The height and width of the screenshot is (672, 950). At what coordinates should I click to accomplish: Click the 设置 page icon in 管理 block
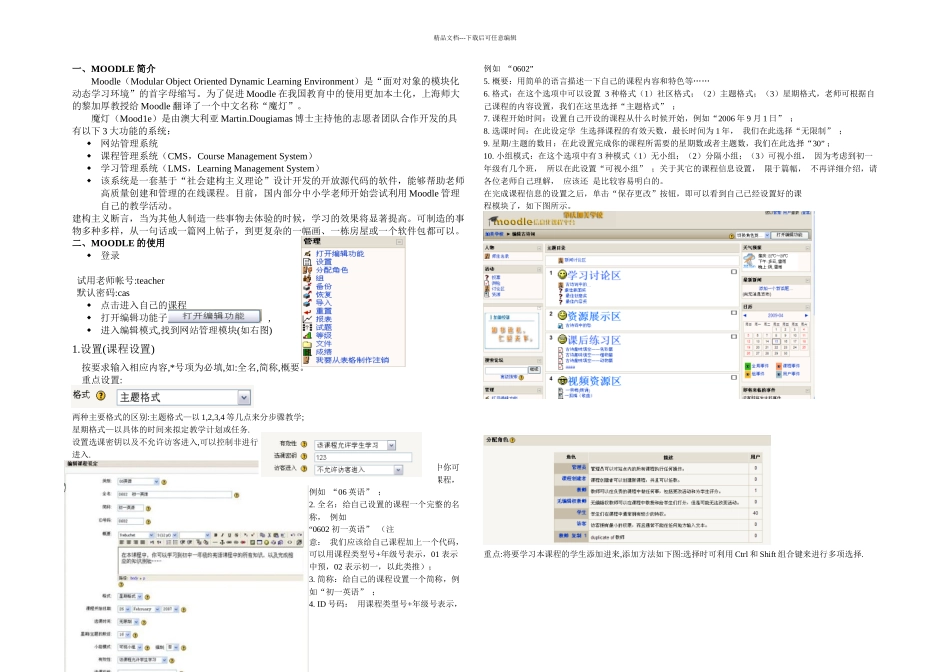308,262
